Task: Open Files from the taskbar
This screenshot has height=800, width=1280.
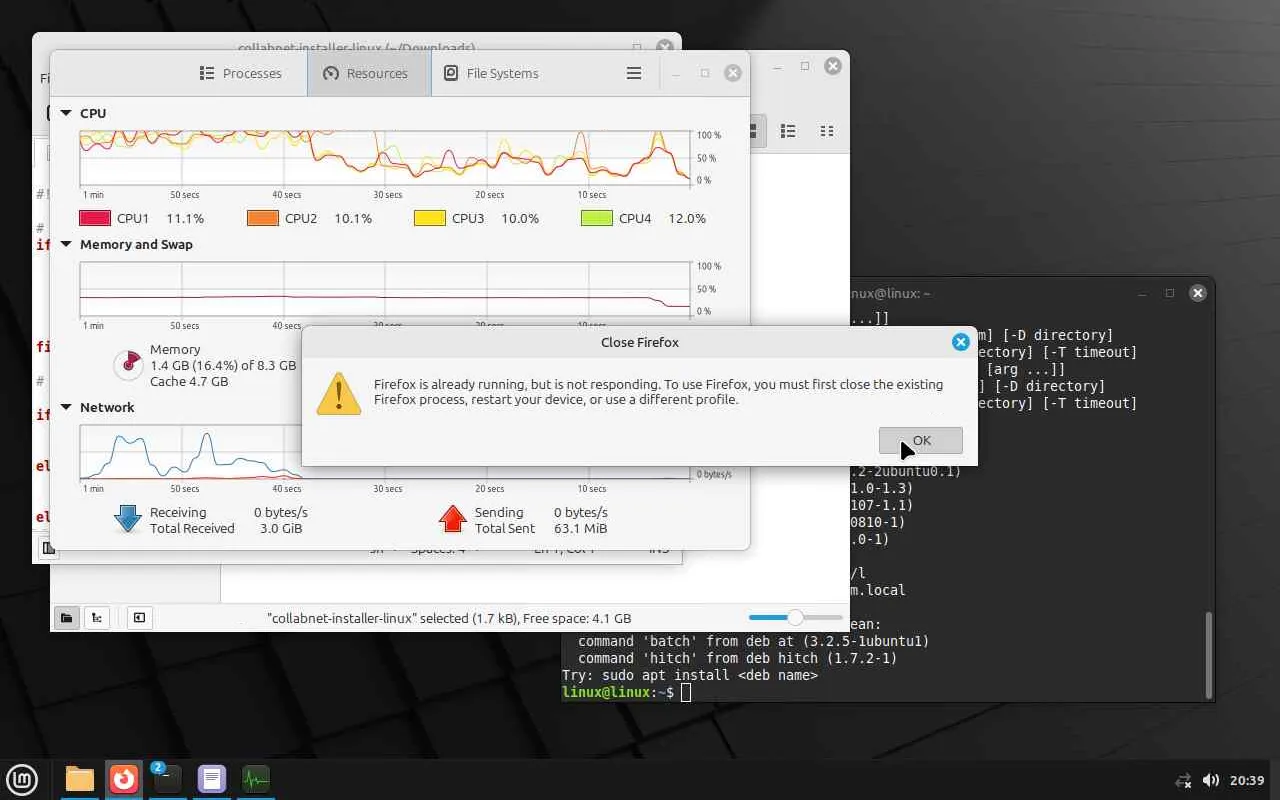Action: pos(79,779)
